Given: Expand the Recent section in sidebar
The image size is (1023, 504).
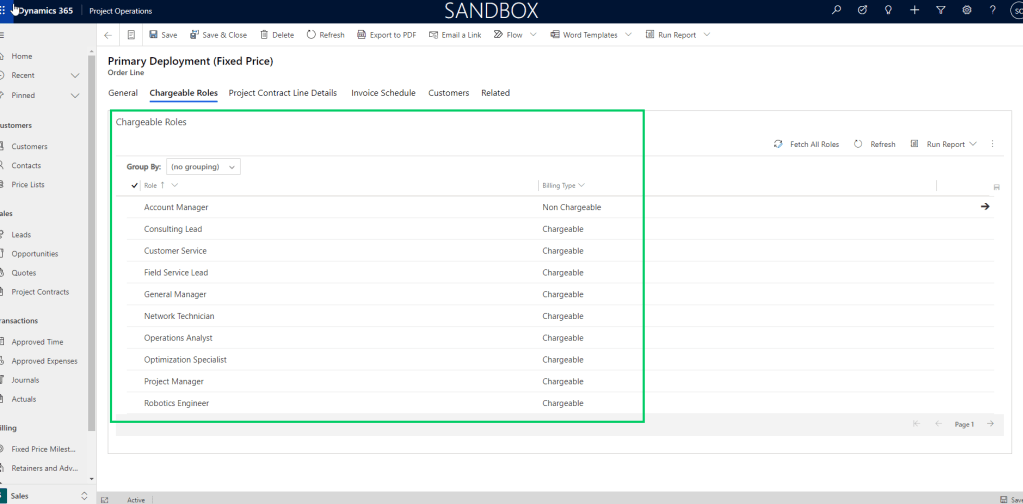Looking at the screenshot, I should pyautogui.click(x=75, y=76).
